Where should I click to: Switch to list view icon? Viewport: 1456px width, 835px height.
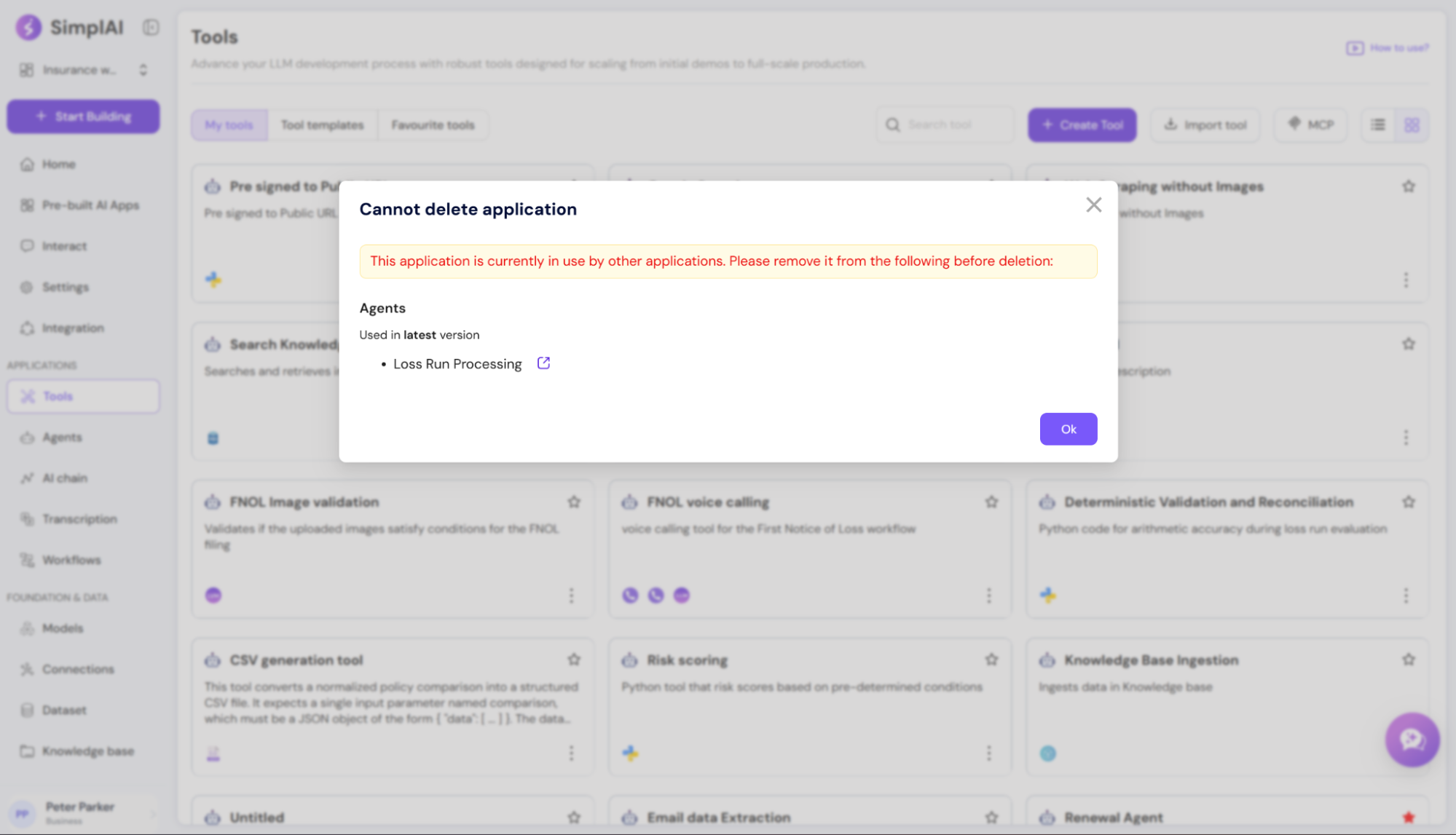1377,125
